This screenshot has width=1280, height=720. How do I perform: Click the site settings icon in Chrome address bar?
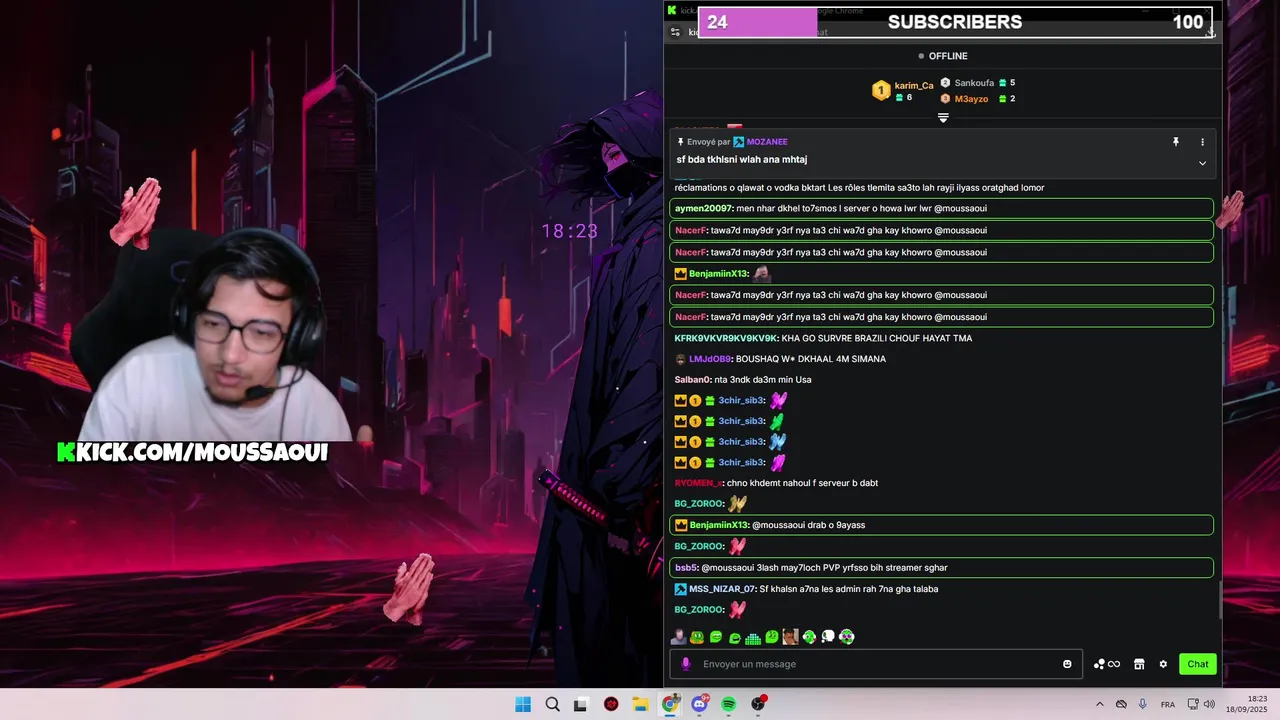(675, 32)
